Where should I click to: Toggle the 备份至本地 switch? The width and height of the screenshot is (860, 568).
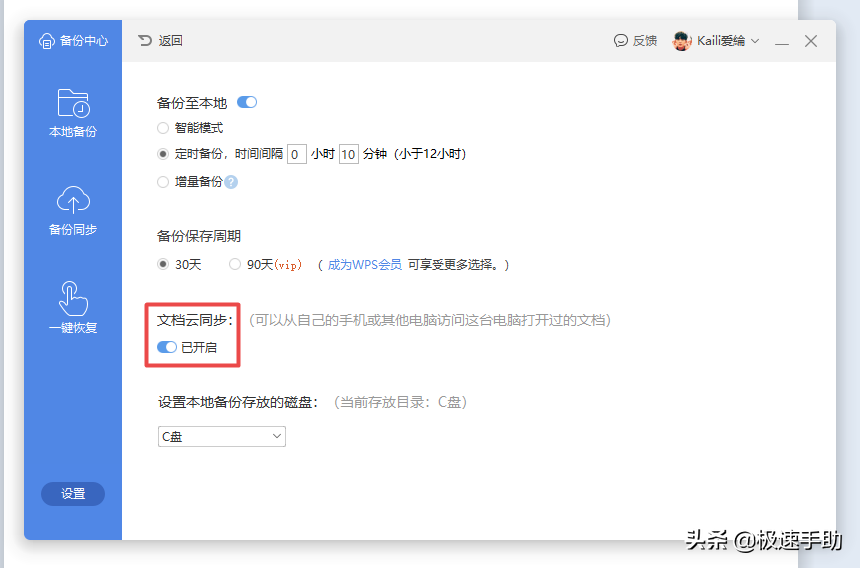[x=247, y=102]
